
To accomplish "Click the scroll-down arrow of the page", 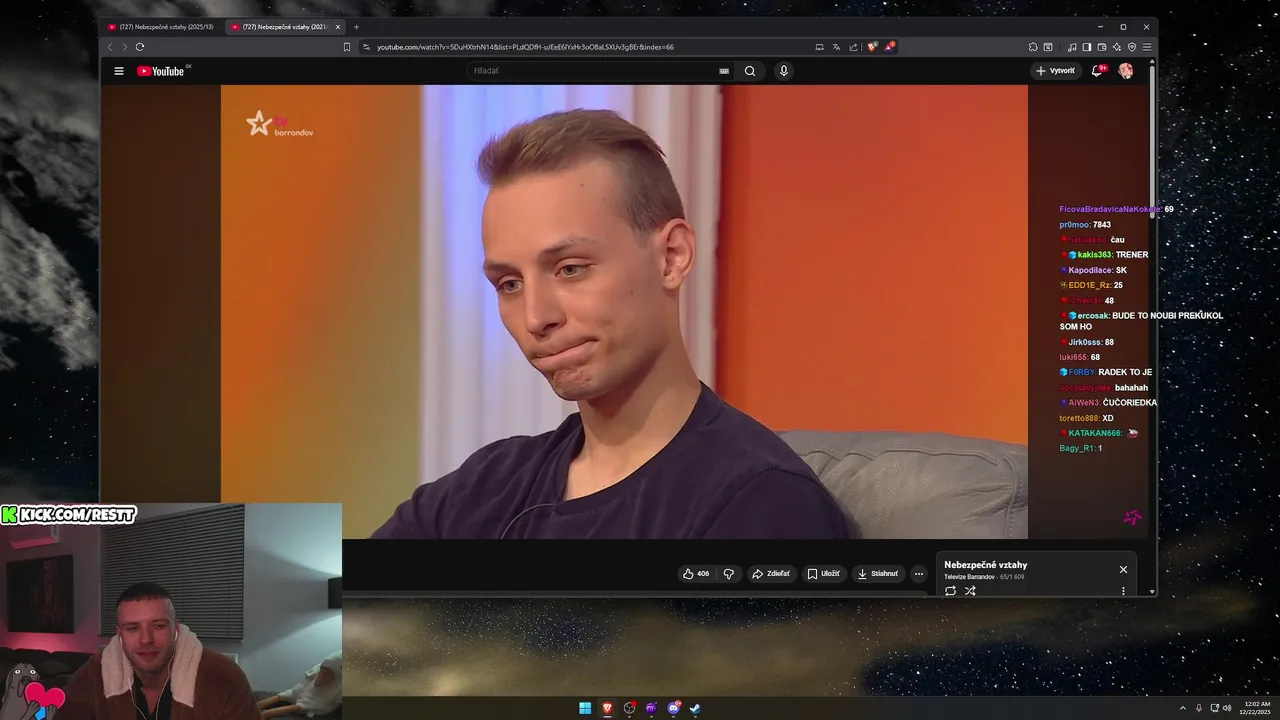I will (1152, 592).
